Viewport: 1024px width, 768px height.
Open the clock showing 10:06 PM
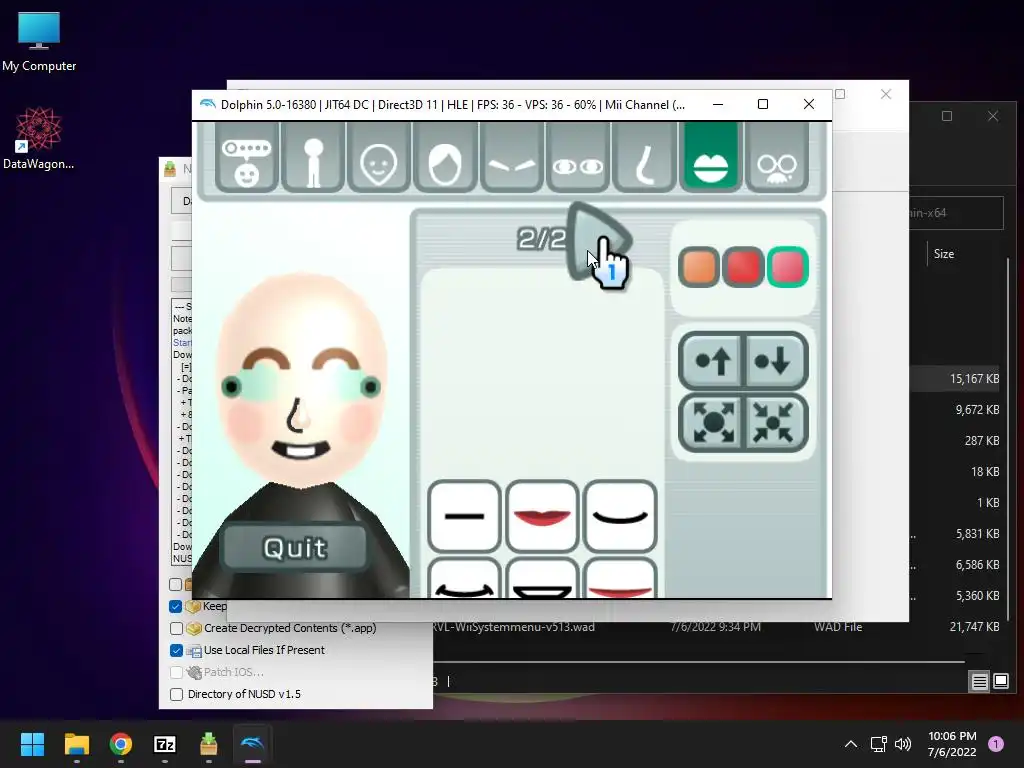pyautogui.click(x=952, y=744)
